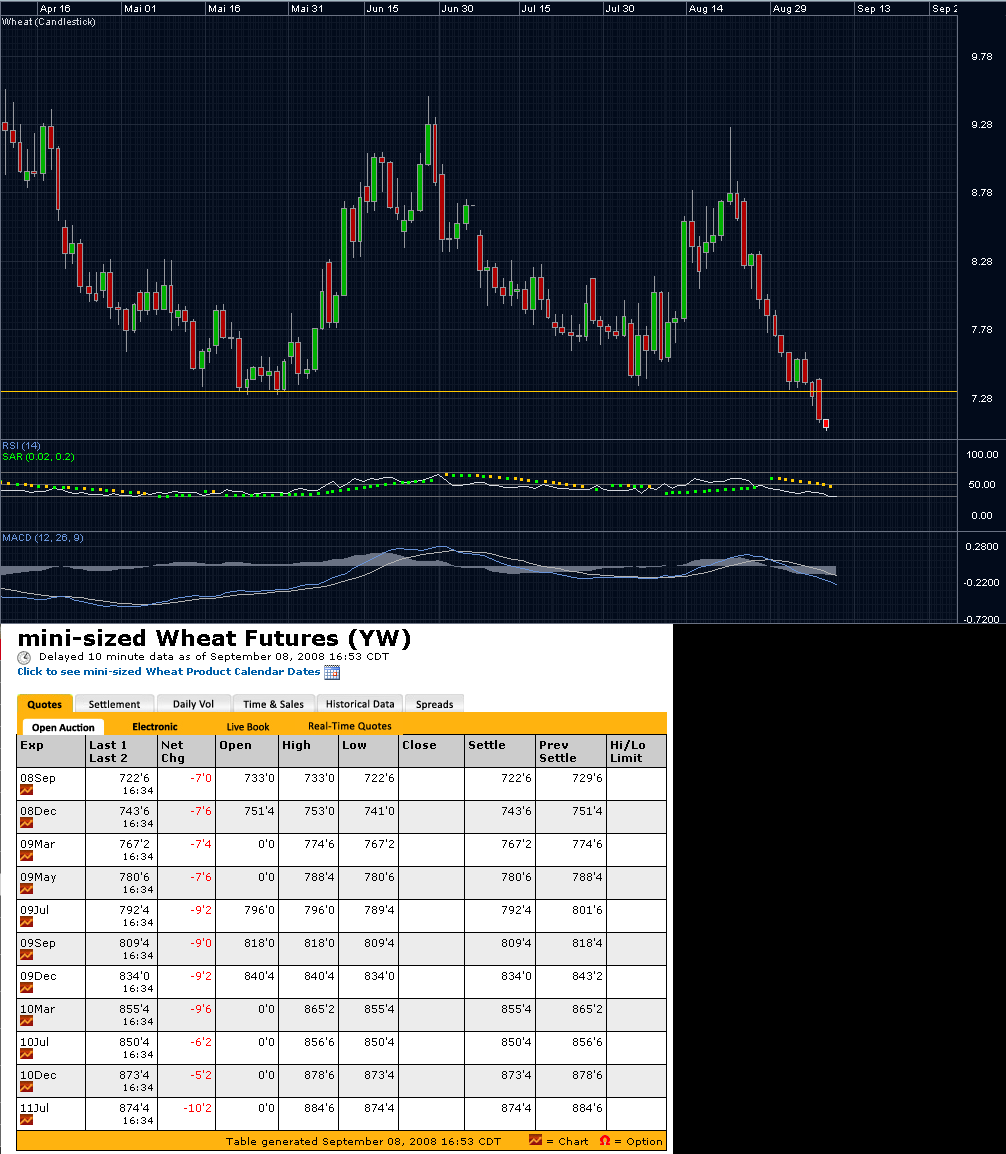The width and height of the screenshot is (1006, 1154).
Task: Click the Close column header
Action: pyautogui.click(x=431, y=751)
